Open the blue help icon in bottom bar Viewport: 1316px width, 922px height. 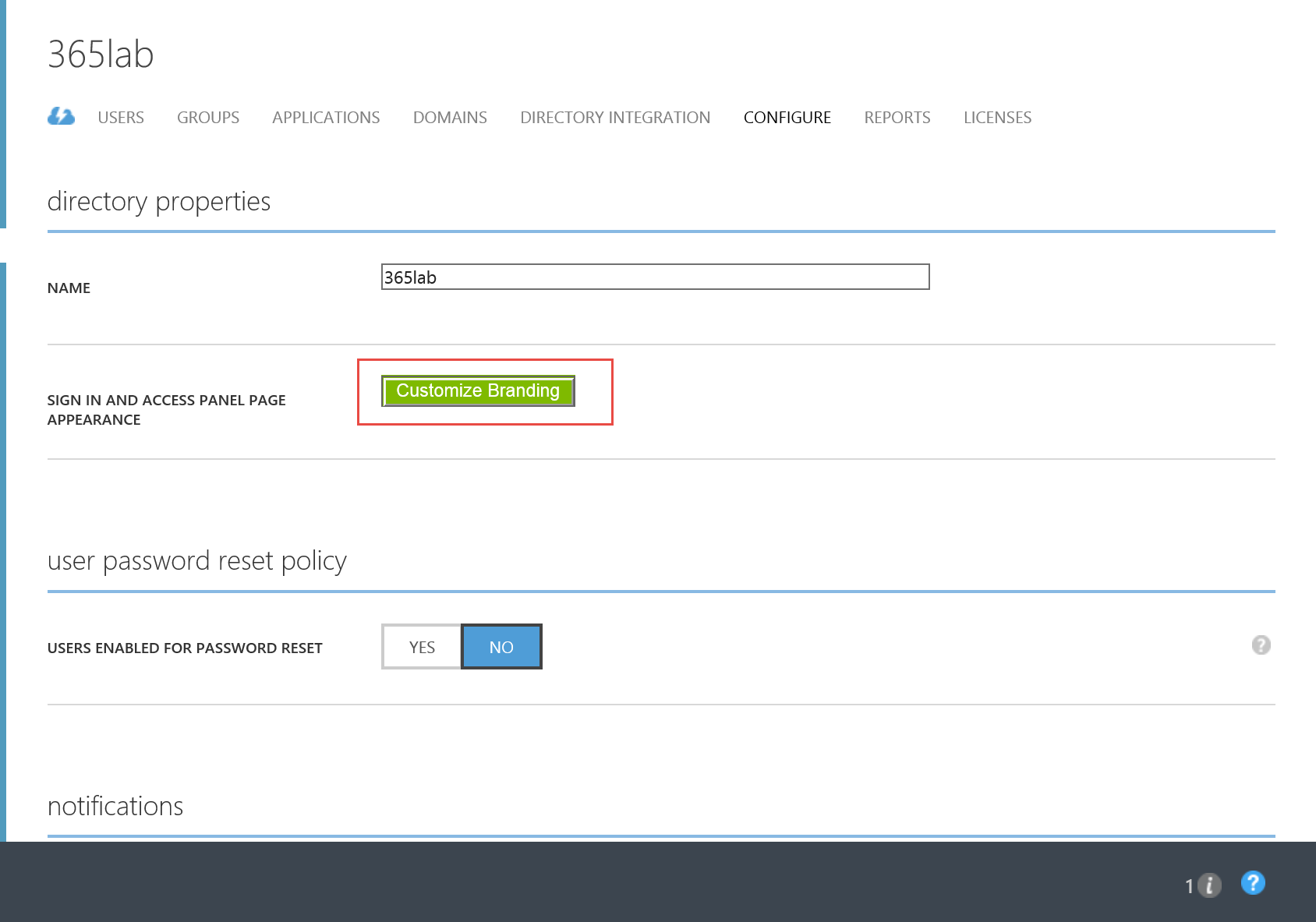click(1252, 883)
